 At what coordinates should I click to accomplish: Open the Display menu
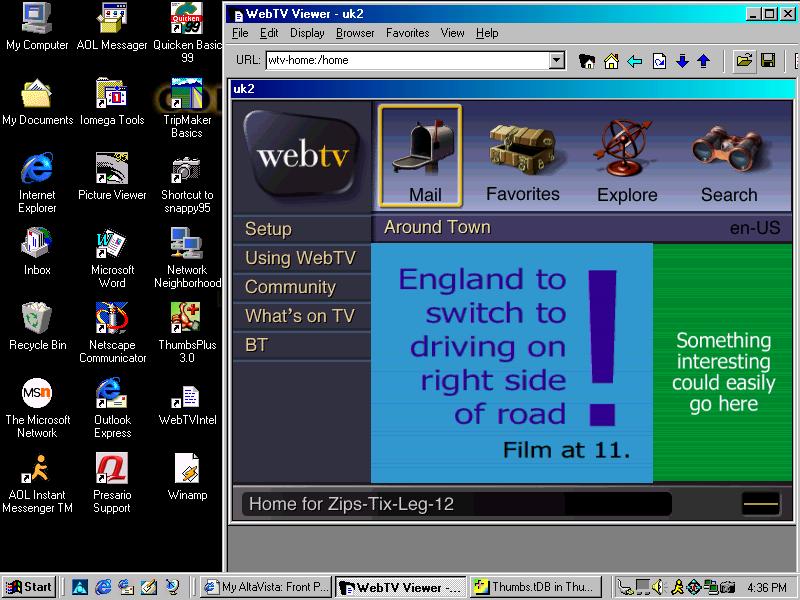[x=307, y=33]
